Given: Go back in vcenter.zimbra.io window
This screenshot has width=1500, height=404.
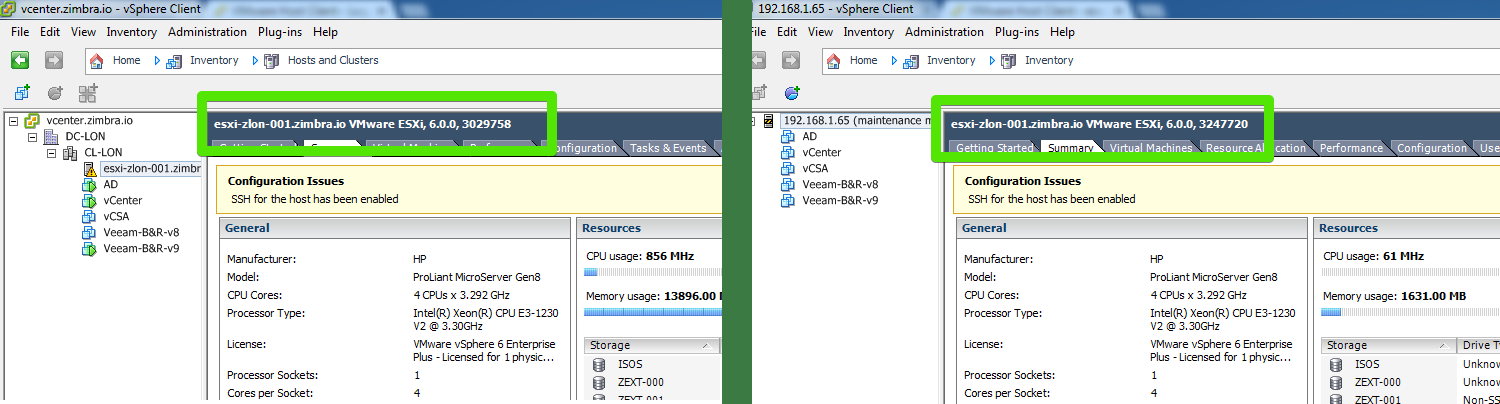Looking at the screenshot, I should click(x=19, y=60).
